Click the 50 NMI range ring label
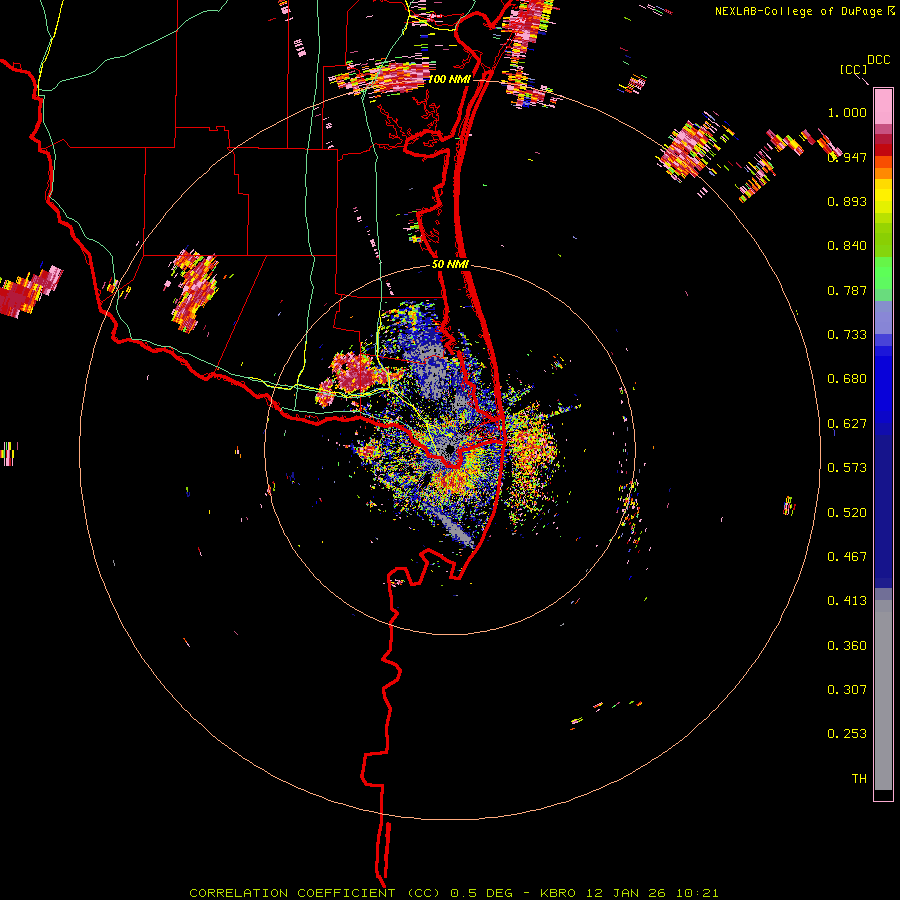Screen dimensions: 900x900 point(450,265)
